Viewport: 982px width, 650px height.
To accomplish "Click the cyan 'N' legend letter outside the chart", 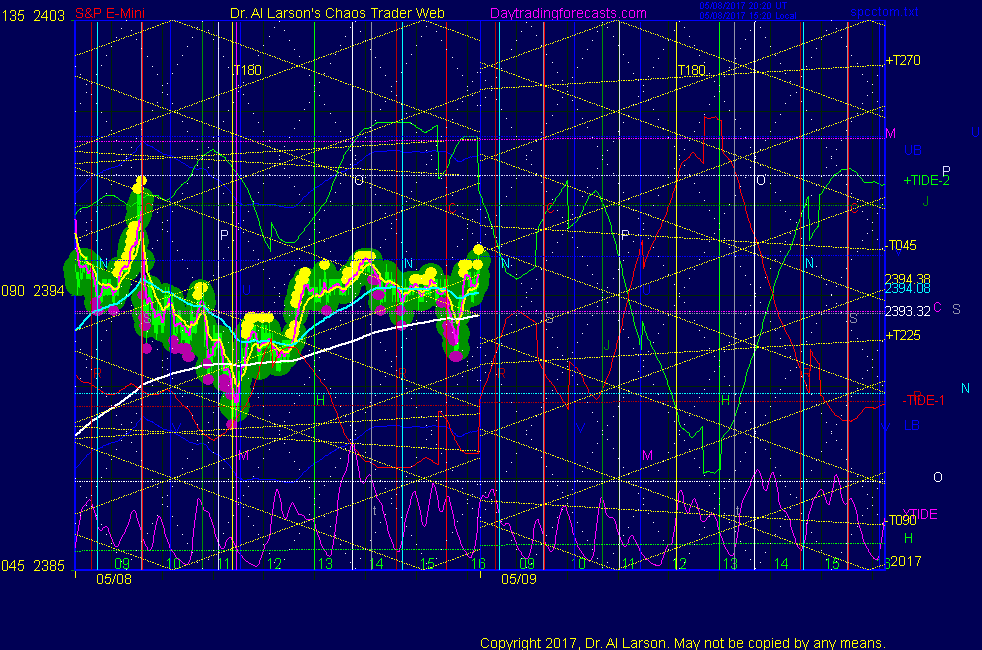I will pyautogui.click(x=965, y=388).
